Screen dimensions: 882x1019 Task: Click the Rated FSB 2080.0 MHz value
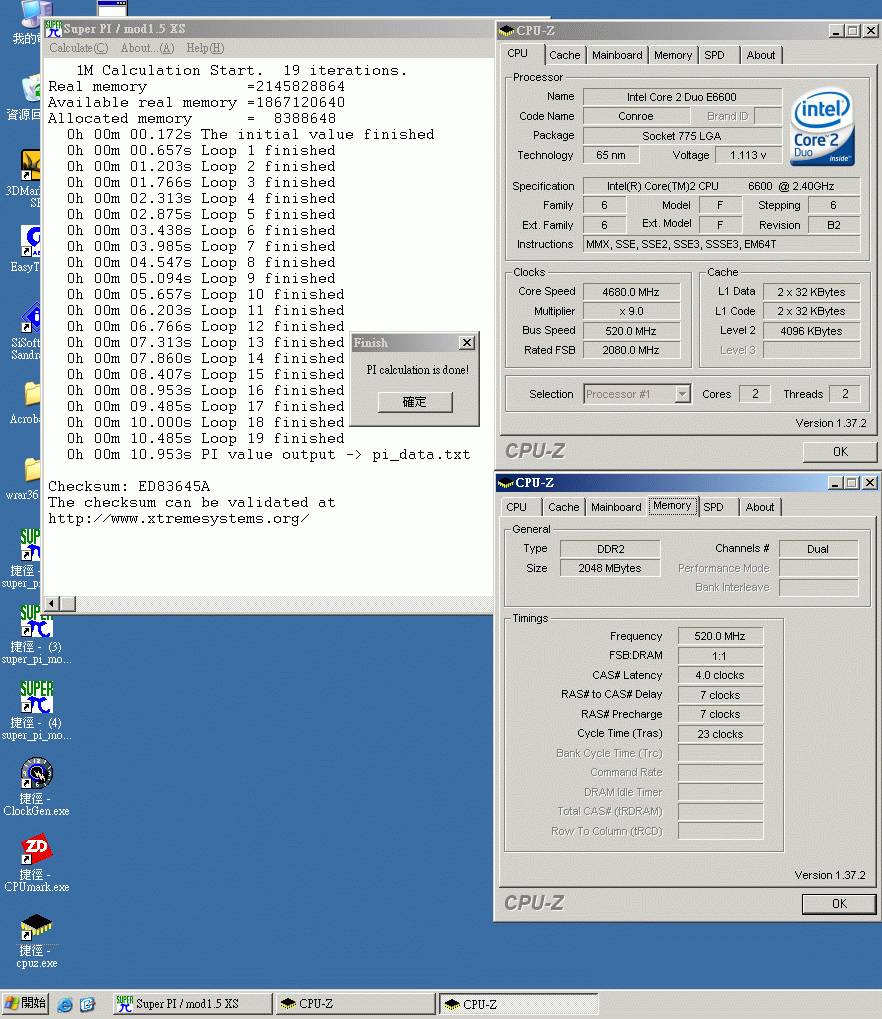point(631,350)
